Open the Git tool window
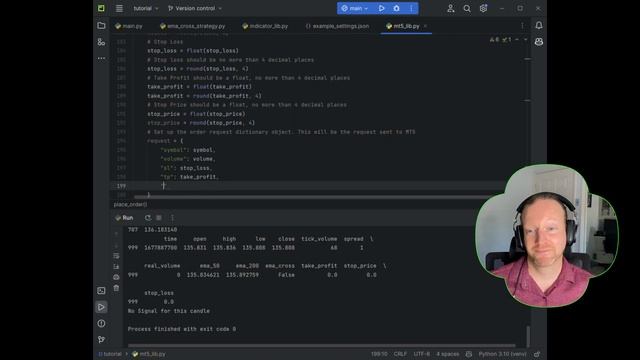This screenshot has width=640, height=360. pyautogui.click(x=101, y=339)
